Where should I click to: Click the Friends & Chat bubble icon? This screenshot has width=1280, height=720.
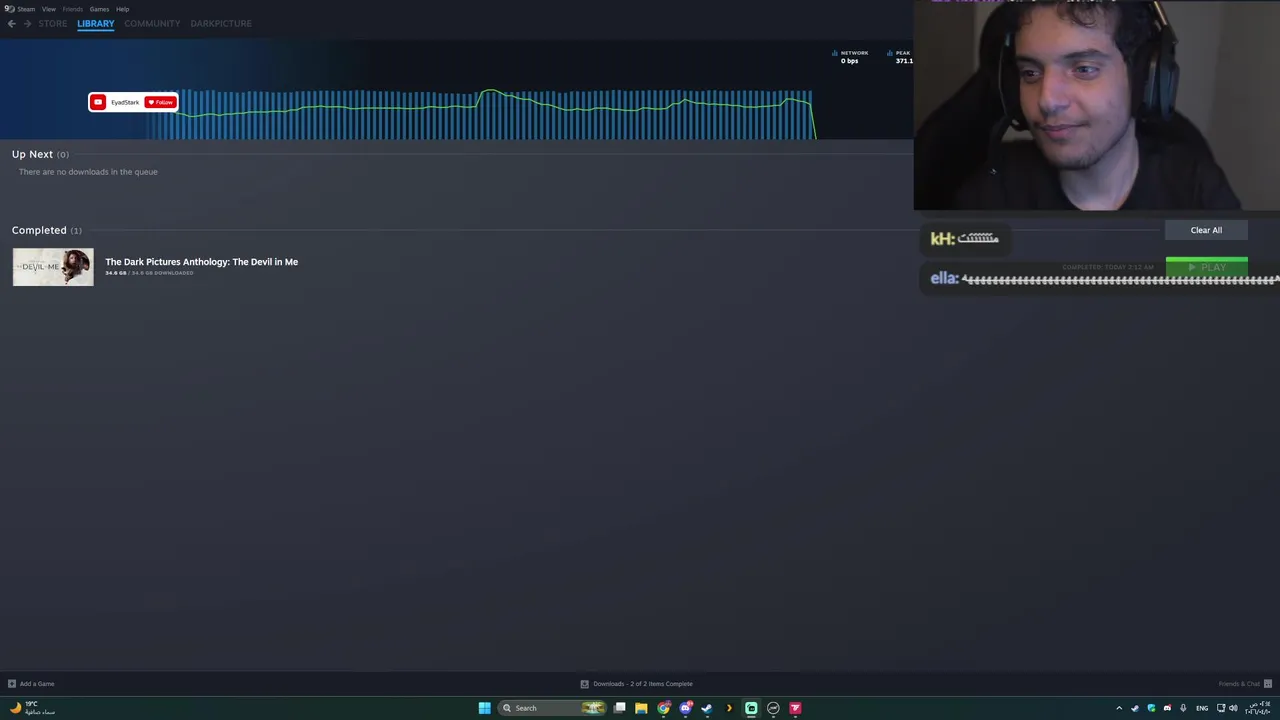tap(1268, 684)
